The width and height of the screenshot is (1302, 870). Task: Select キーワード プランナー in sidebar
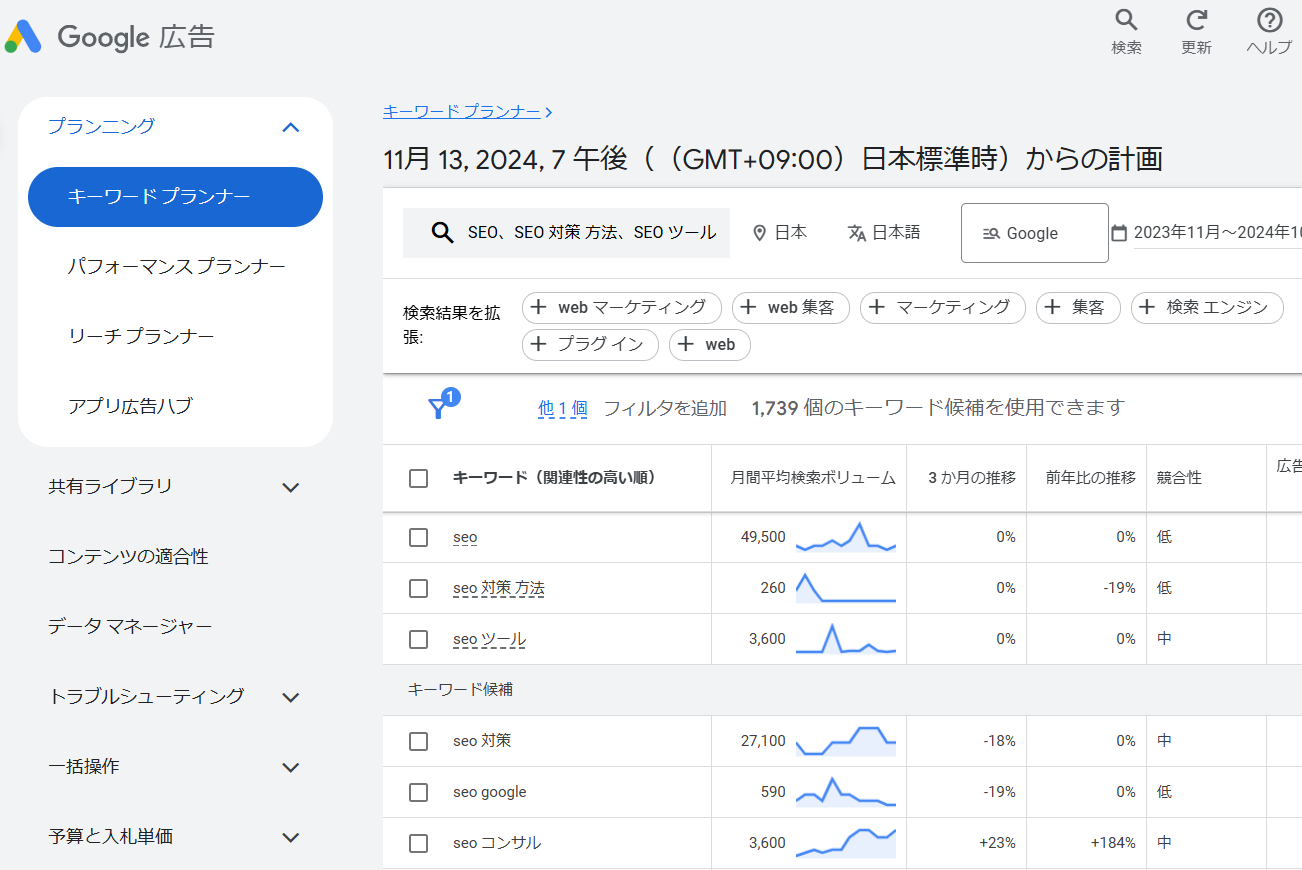[175, 197]
